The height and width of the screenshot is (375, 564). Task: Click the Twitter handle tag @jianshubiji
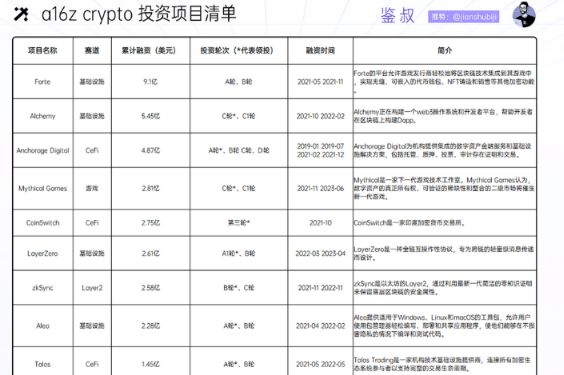tap(464, 17)
